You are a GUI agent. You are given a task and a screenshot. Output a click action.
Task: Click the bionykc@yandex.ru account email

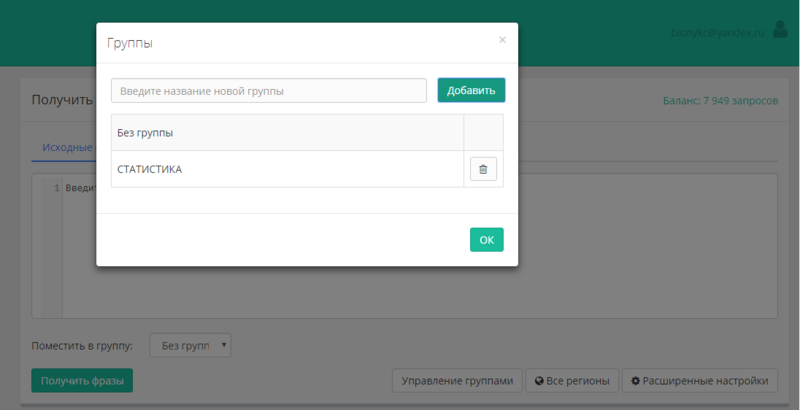click(x=717, y=33)
